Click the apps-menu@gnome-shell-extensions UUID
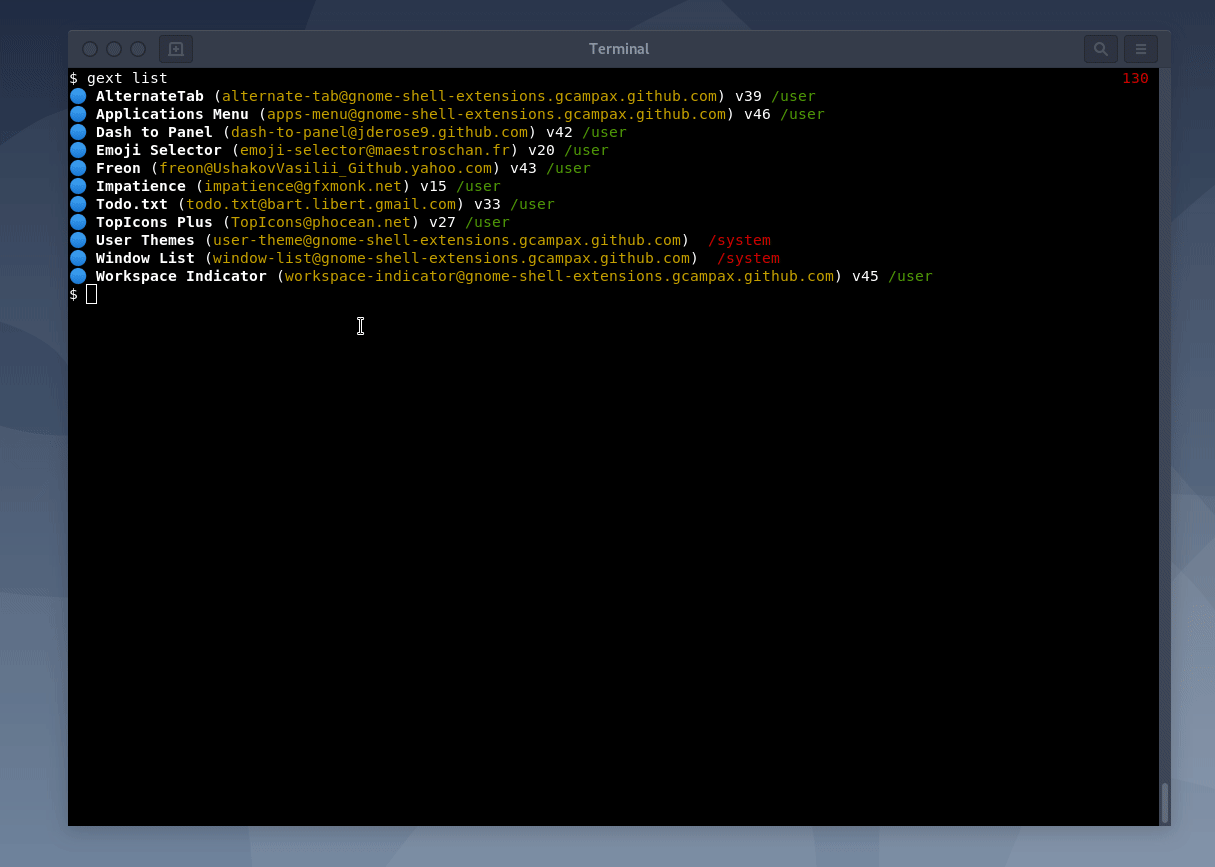 (497, 115)
